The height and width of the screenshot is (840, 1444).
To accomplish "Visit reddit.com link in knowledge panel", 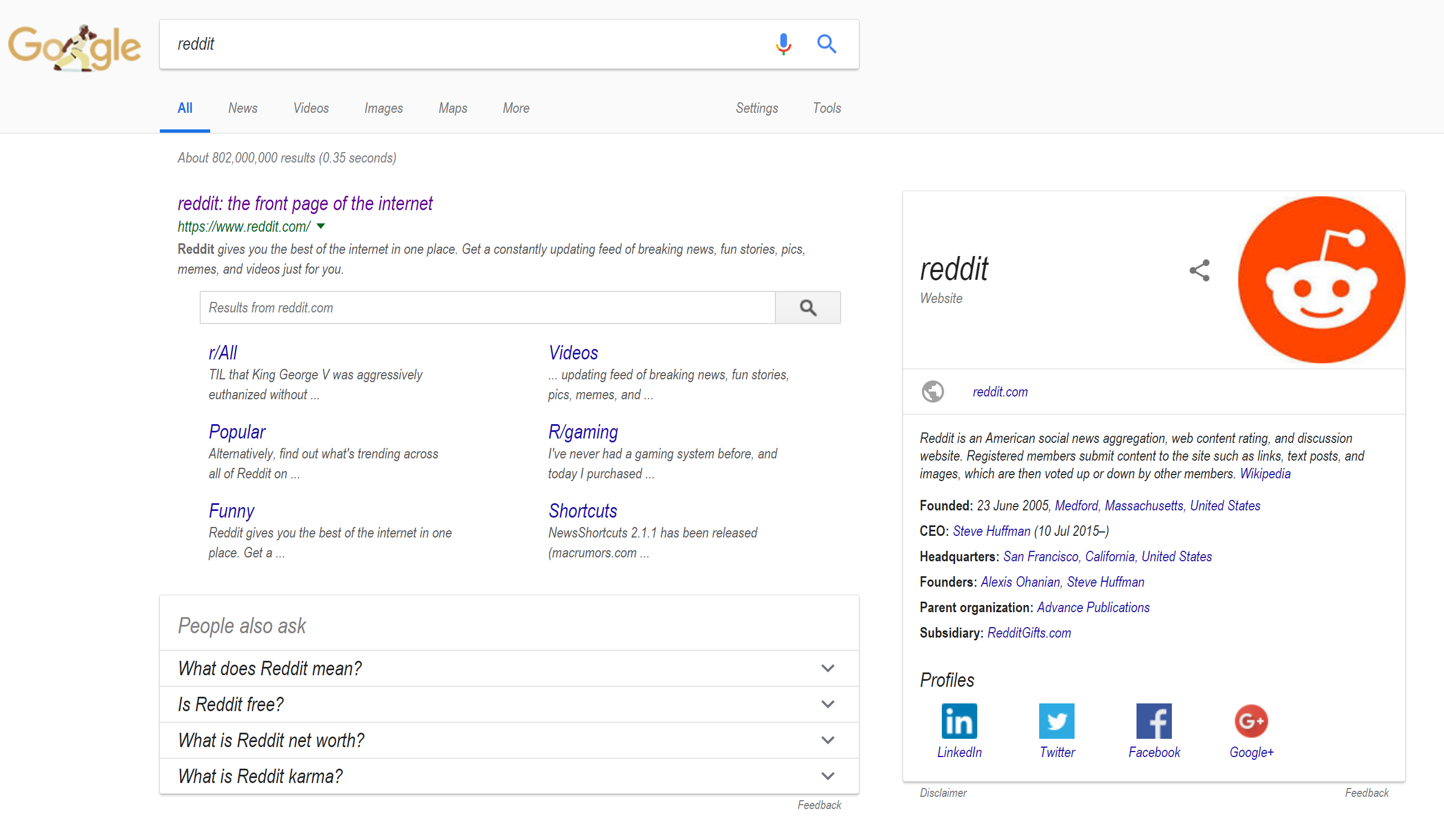I will click(x=1000, y=392).
